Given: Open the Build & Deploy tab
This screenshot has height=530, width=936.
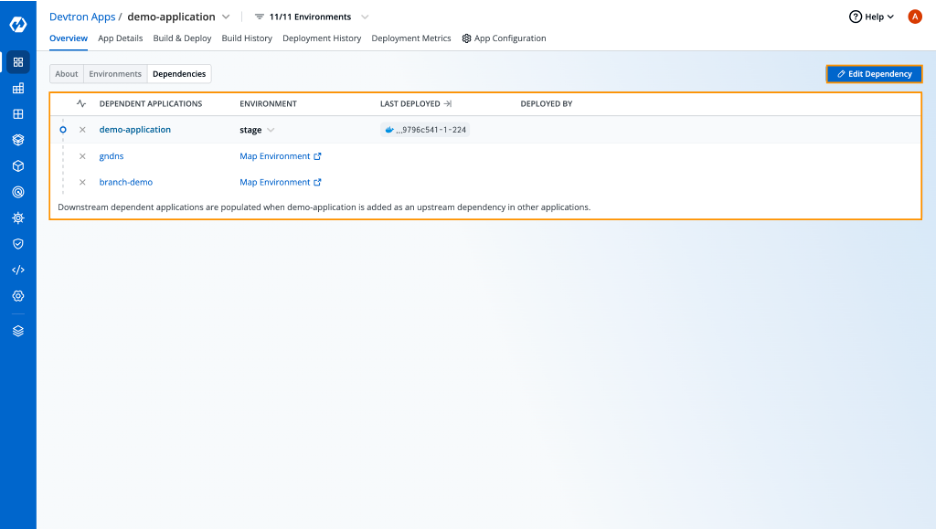Looking at the screenshot, I should click(182, 38).
